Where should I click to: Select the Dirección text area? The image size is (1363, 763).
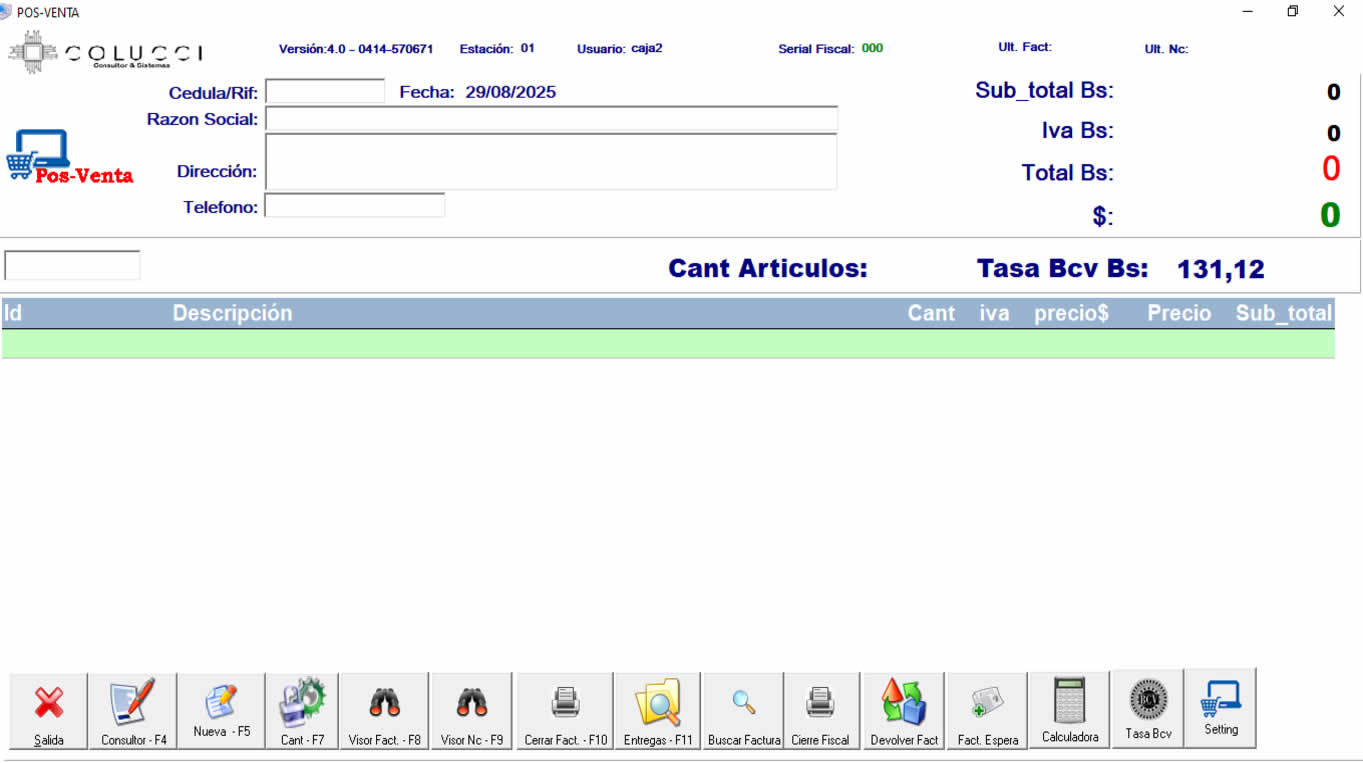(x=550, y=162)
